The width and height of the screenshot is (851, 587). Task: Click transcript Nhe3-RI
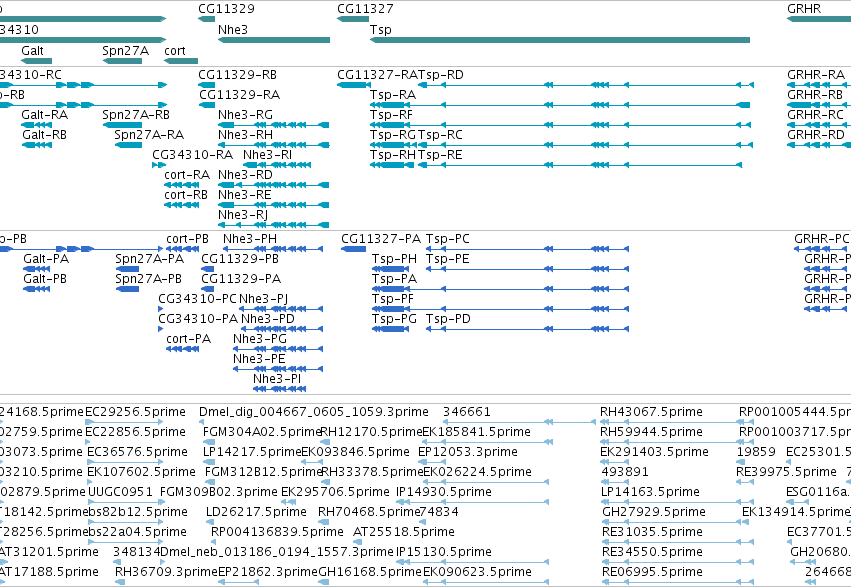click(268, 155)
